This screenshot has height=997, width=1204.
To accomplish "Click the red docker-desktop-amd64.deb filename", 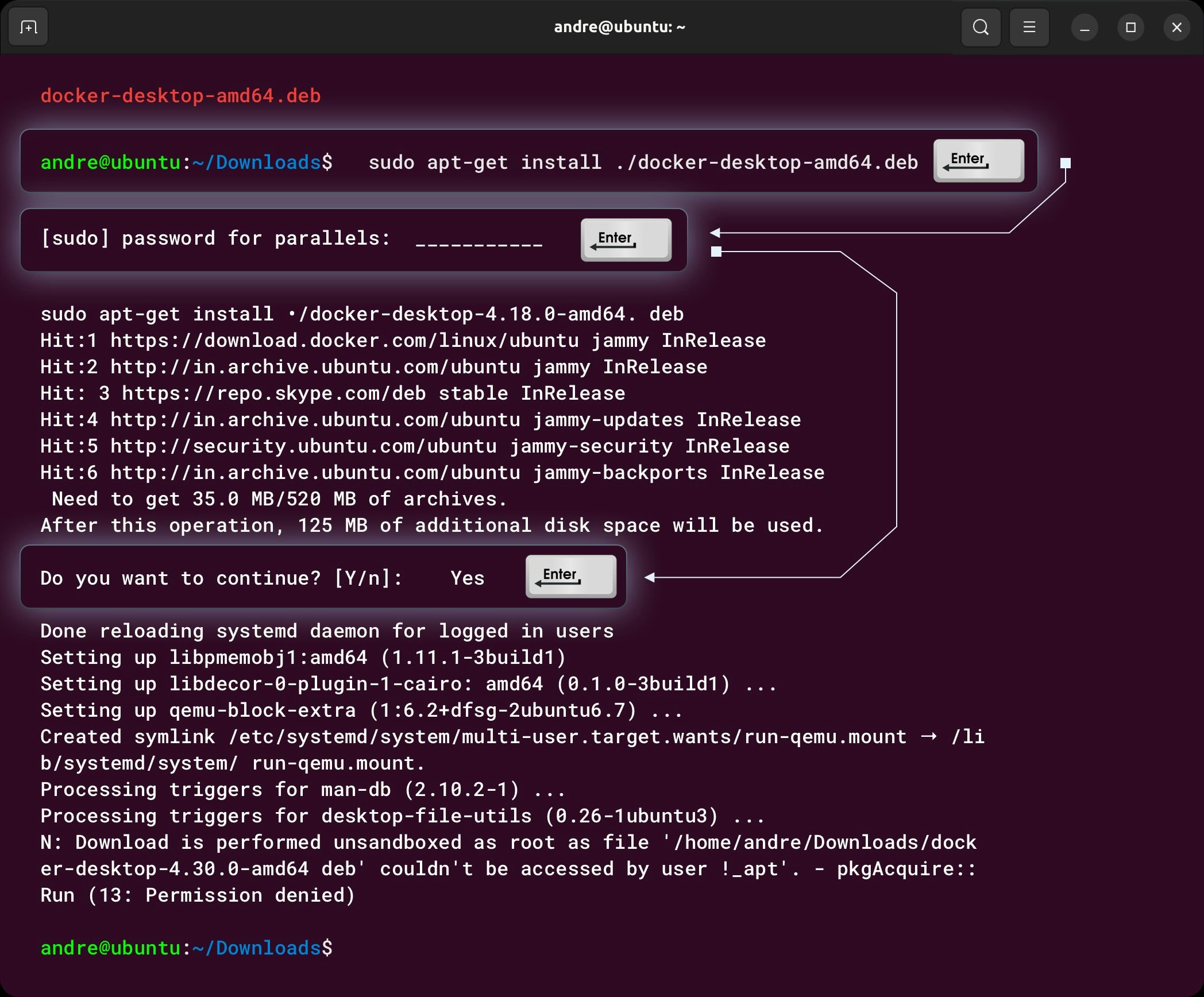I will (x=180, y=95).
